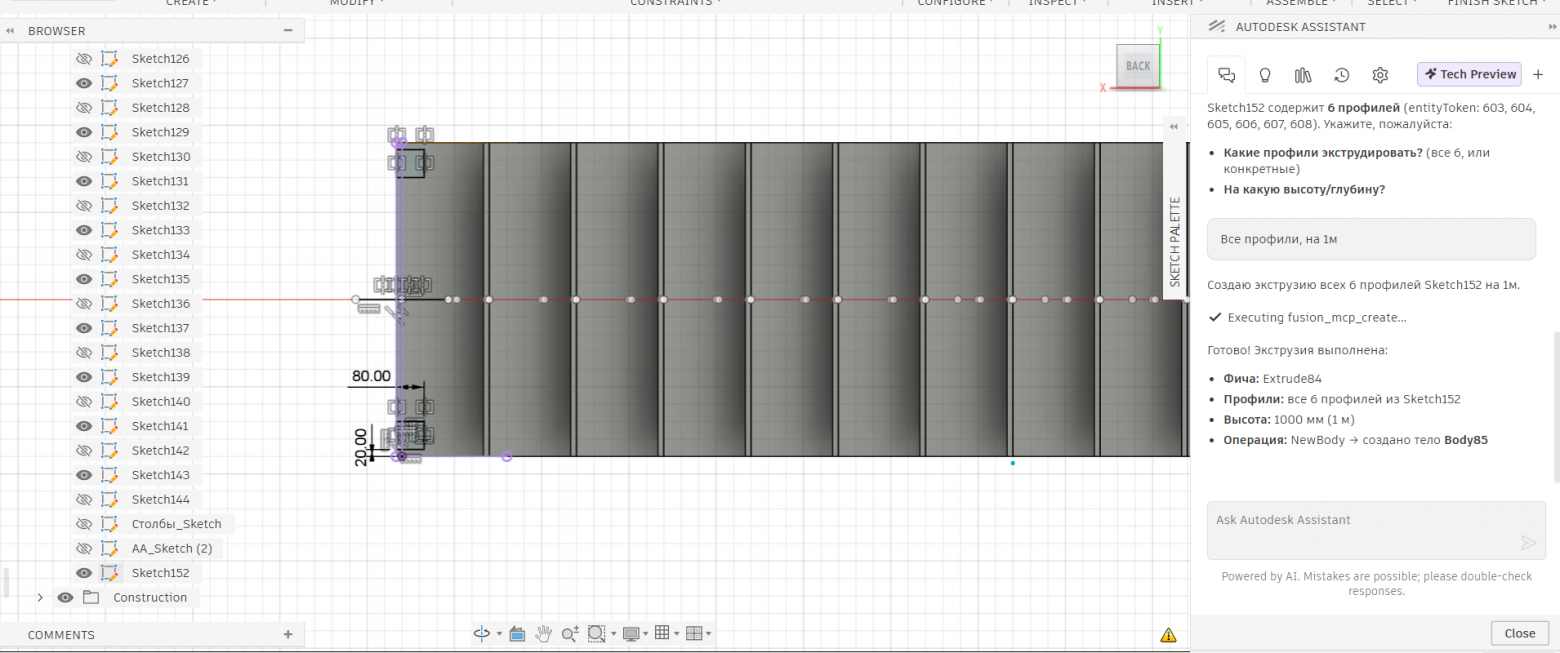Open the Display Settings dropdown arrow
Viewport: 1560px width, 653px height.
pyautogui.click(x=645, y=634)
